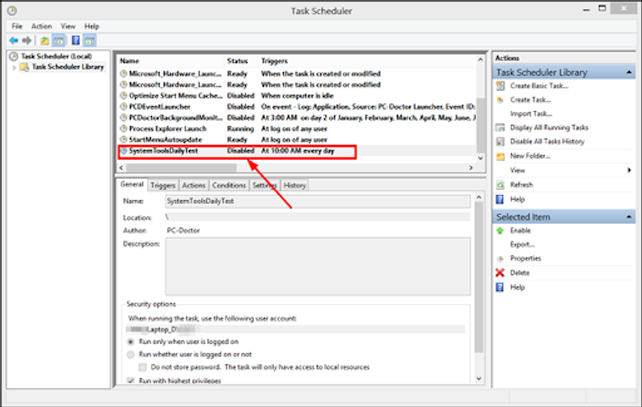Expand the Task Scheduler Library tree node

click(14, 67)
